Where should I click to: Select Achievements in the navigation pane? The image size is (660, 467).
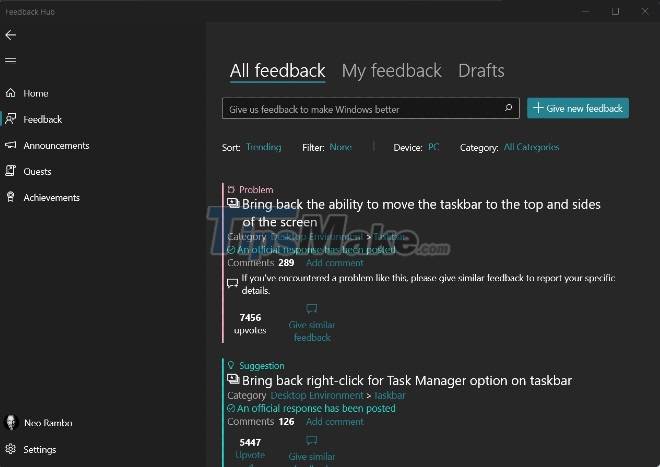(x=51, y=197)
